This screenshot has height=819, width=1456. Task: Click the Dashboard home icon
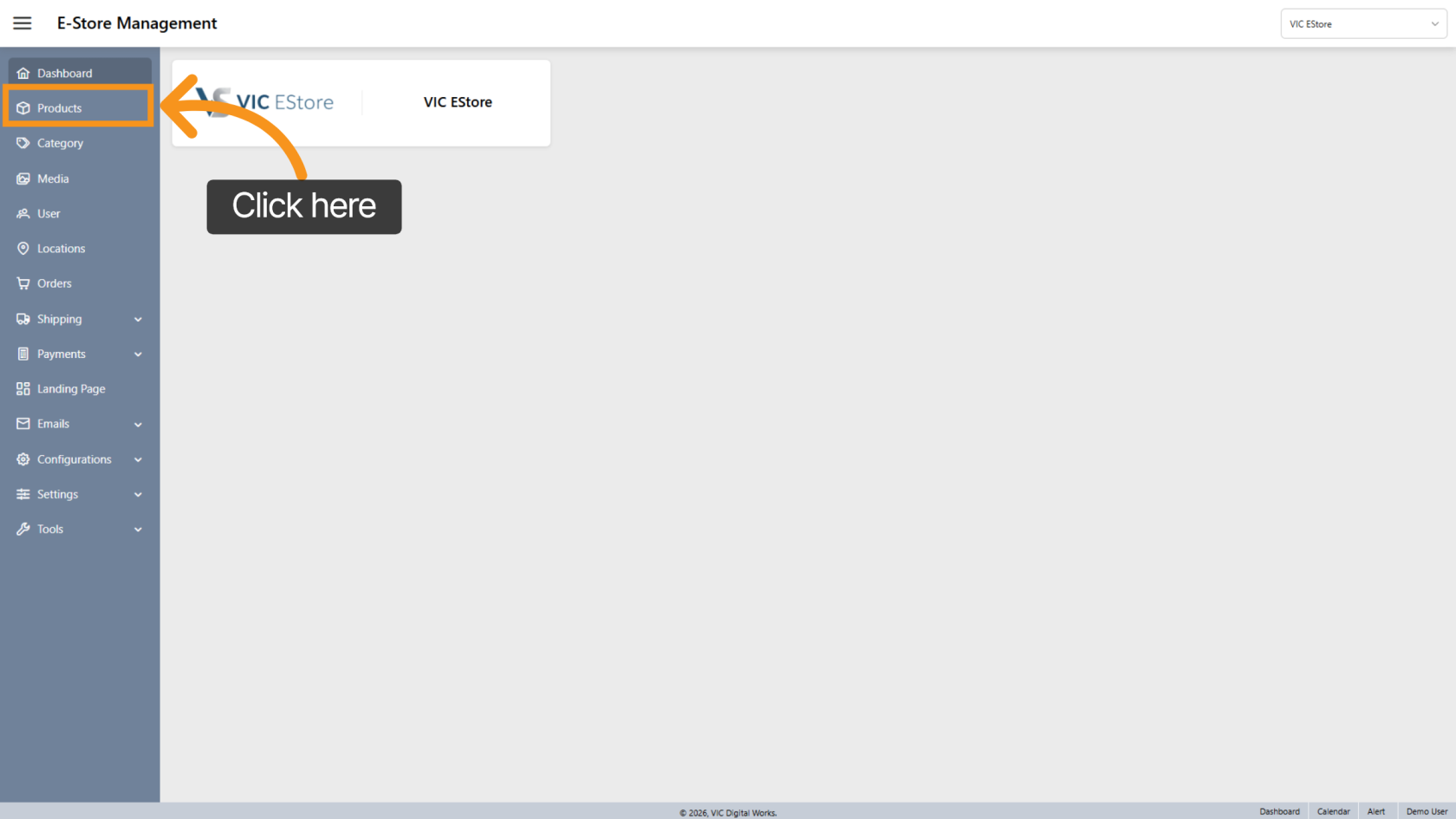[x=23, y=74]
